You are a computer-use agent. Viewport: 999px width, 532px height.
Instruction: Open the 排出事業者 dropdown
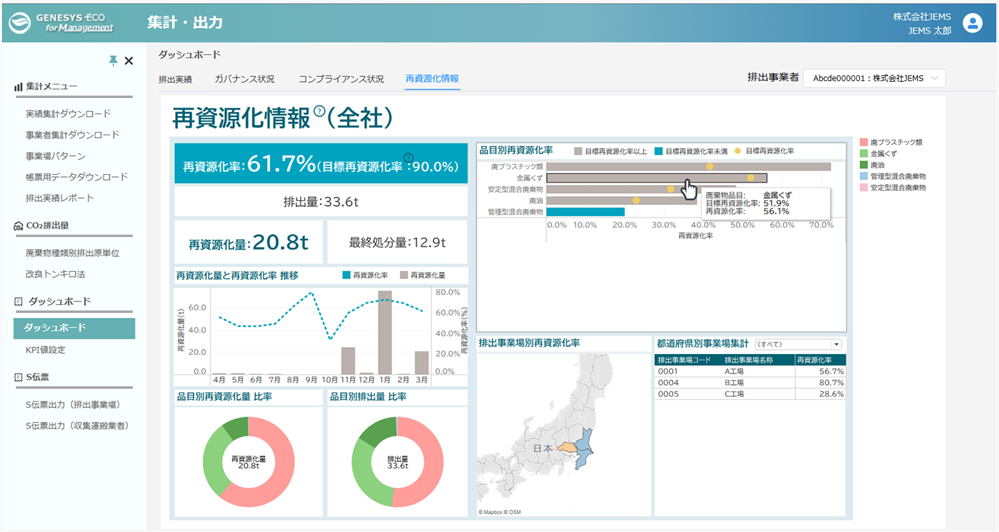coord(874,78)
